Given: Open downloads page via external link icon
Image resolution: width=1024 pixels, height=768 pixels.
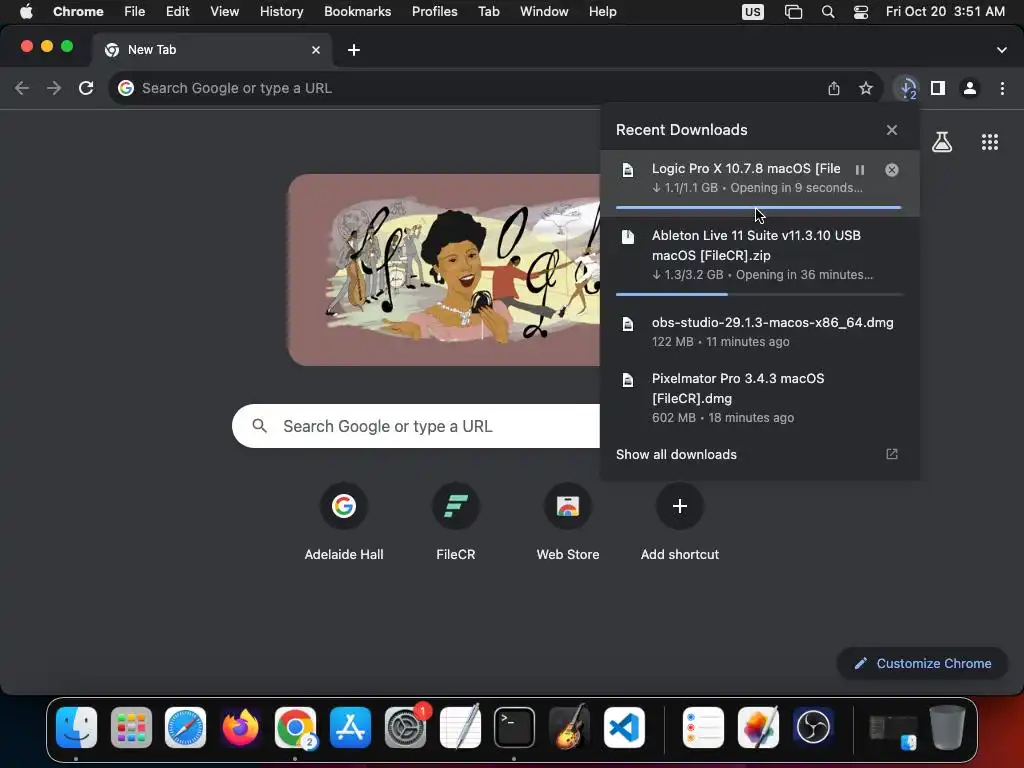Looking at the screenshot, I should (891, 454).
